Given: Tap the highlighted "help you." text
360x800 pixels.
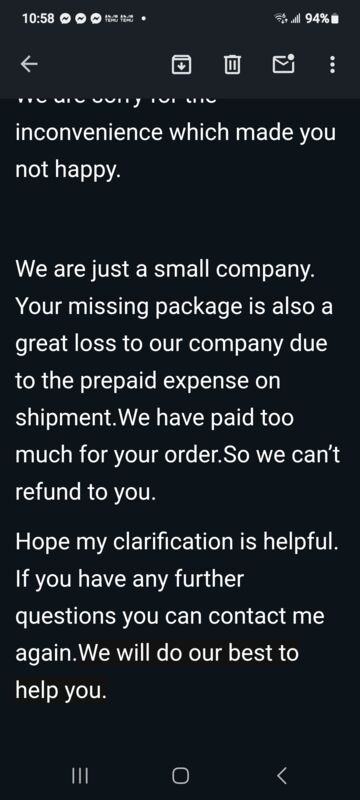Looking at the screenshot, I should coord(61,690).
